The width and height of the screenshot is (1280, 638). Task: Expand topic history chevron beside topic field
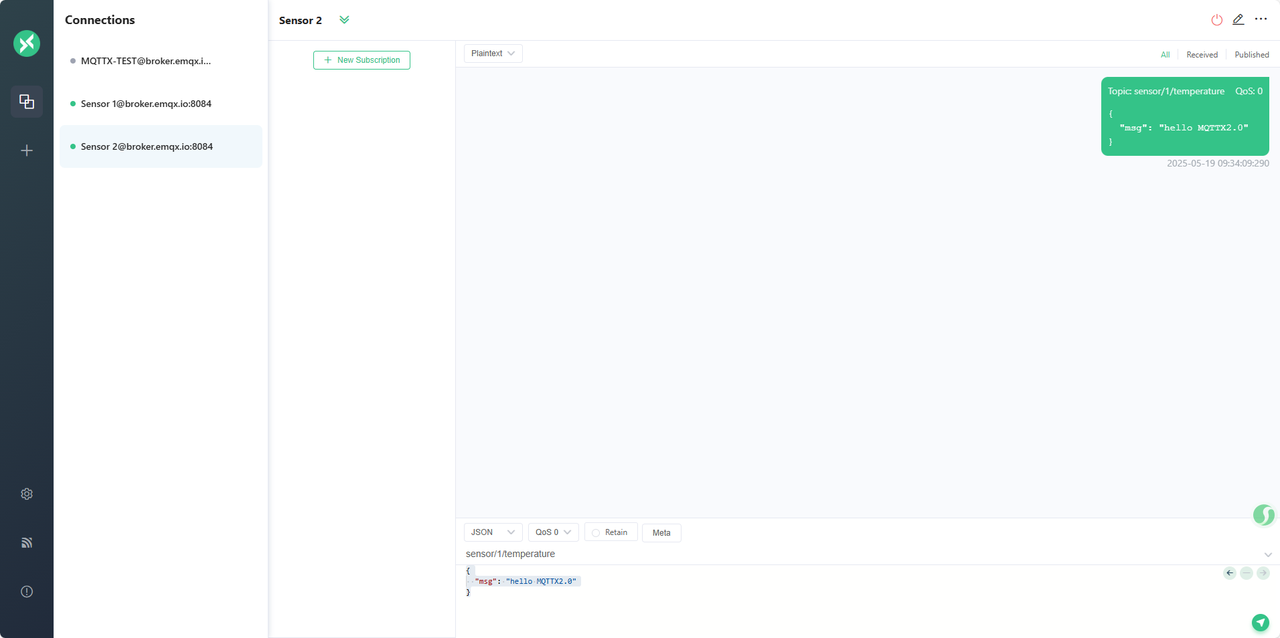coord(1268,554)
